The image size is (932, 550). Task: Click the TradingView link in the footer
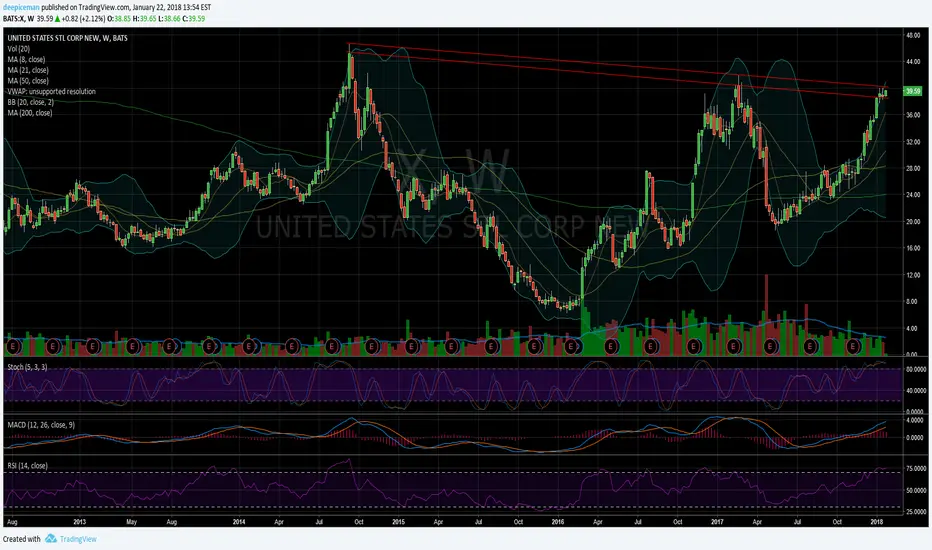78,539
